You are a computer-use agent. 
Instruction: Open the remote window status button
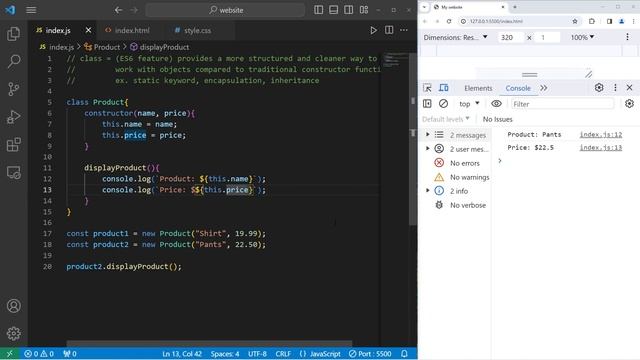coord(9,354)
